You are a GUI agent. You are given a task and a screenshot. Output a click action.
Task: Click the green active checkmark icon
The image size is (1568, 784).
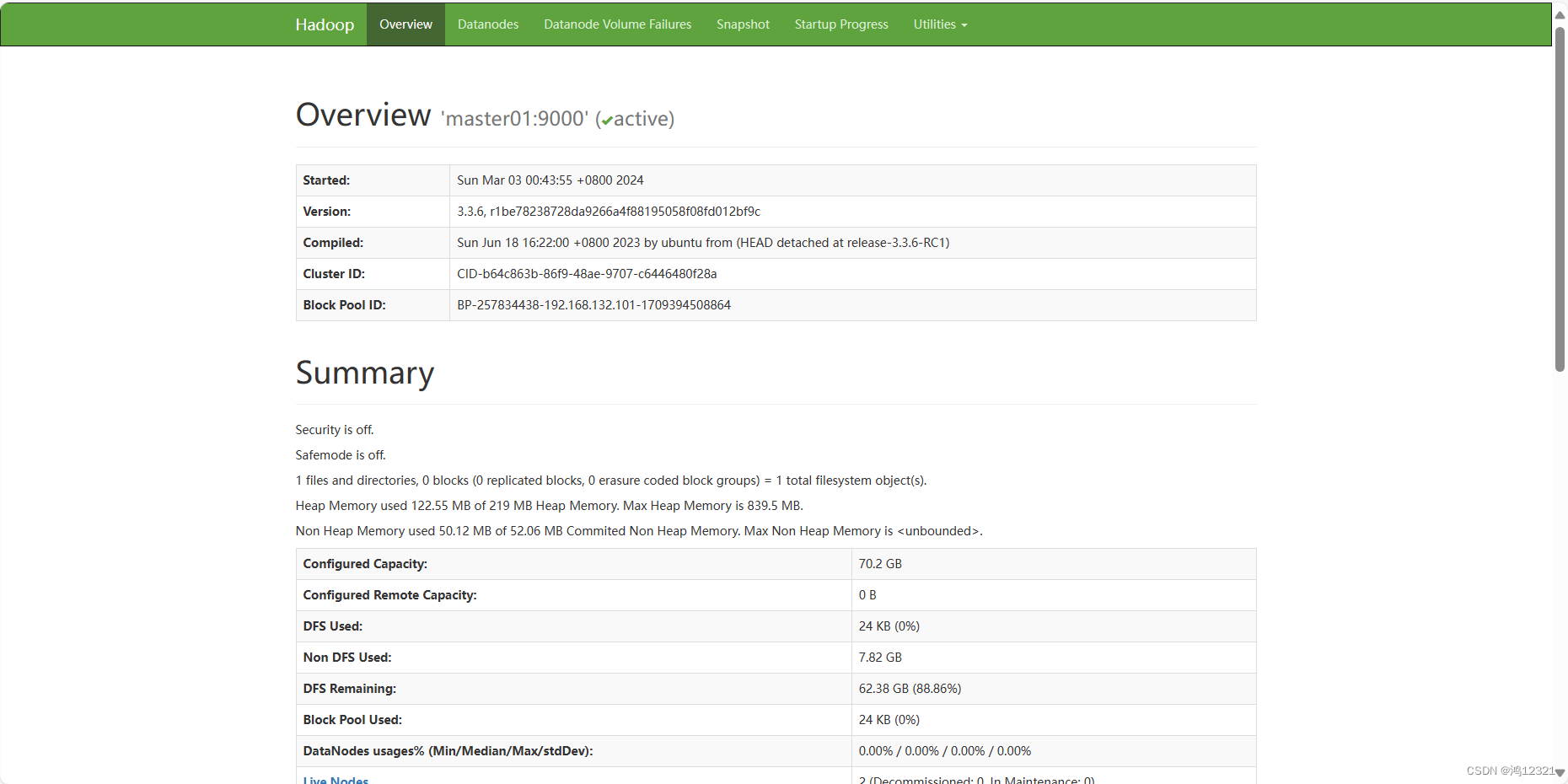(x=607, y=121)
